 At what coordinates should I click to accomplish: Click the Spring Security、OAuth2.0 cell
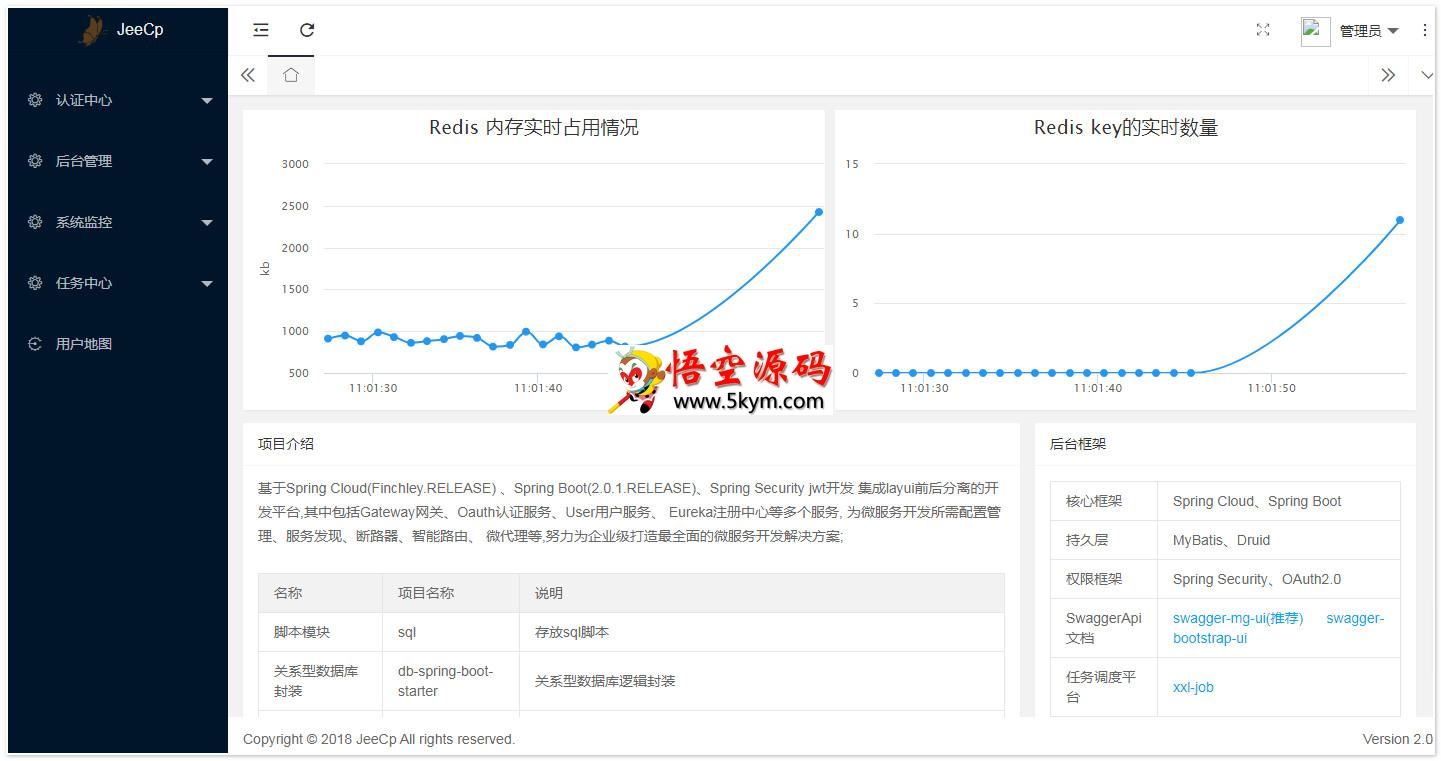1279,579
